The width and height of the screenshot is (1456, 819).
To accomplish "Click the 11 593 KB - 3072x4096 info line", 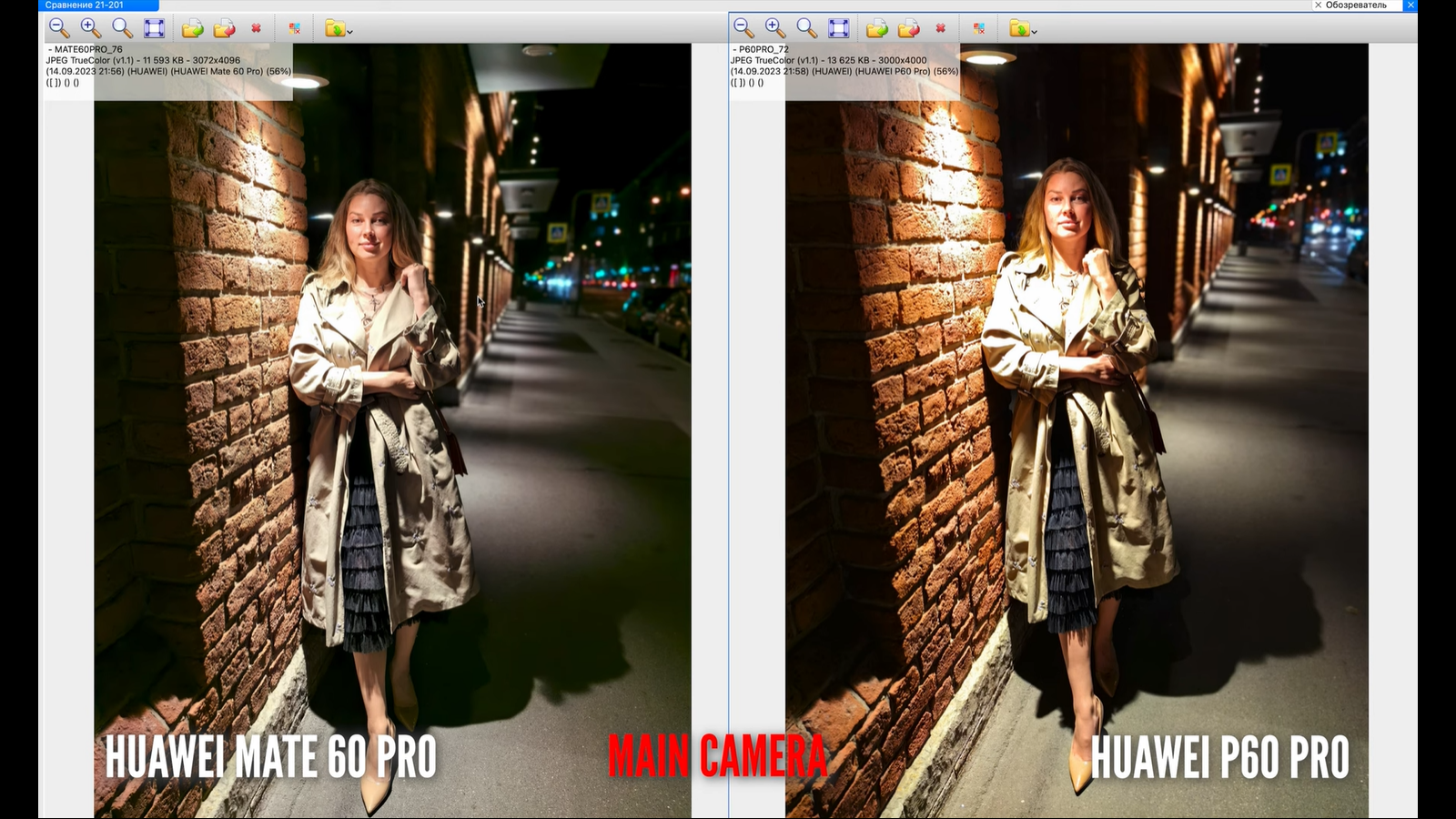I will pos(144,60).
